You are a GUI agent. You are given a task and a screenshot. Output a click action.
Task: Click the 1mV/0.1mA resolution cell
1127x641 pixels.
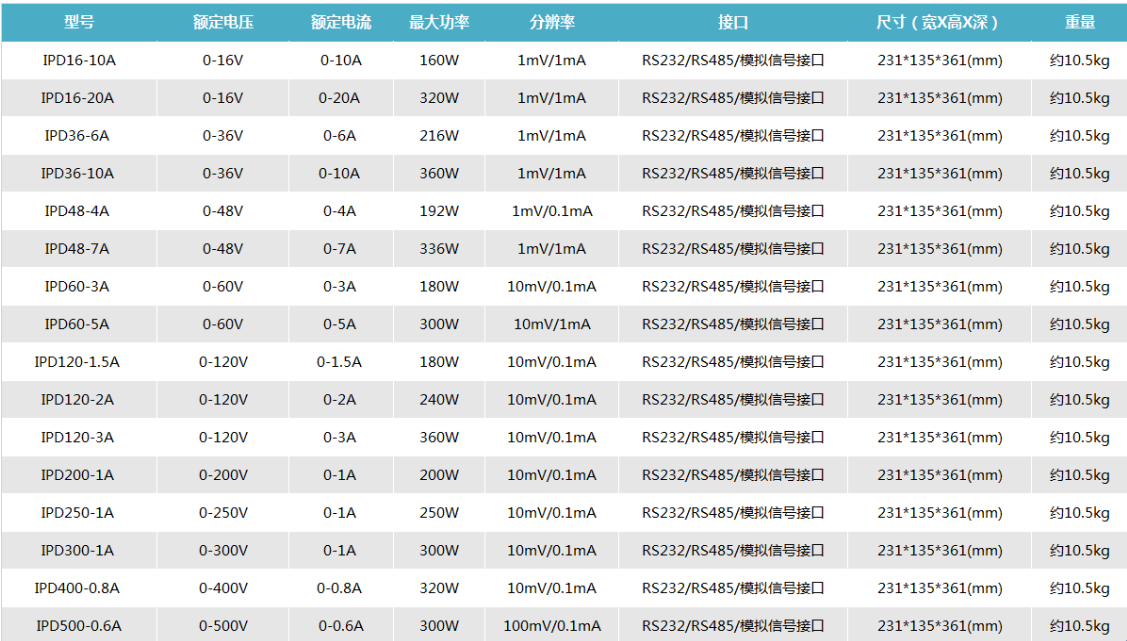coord(551,211)
